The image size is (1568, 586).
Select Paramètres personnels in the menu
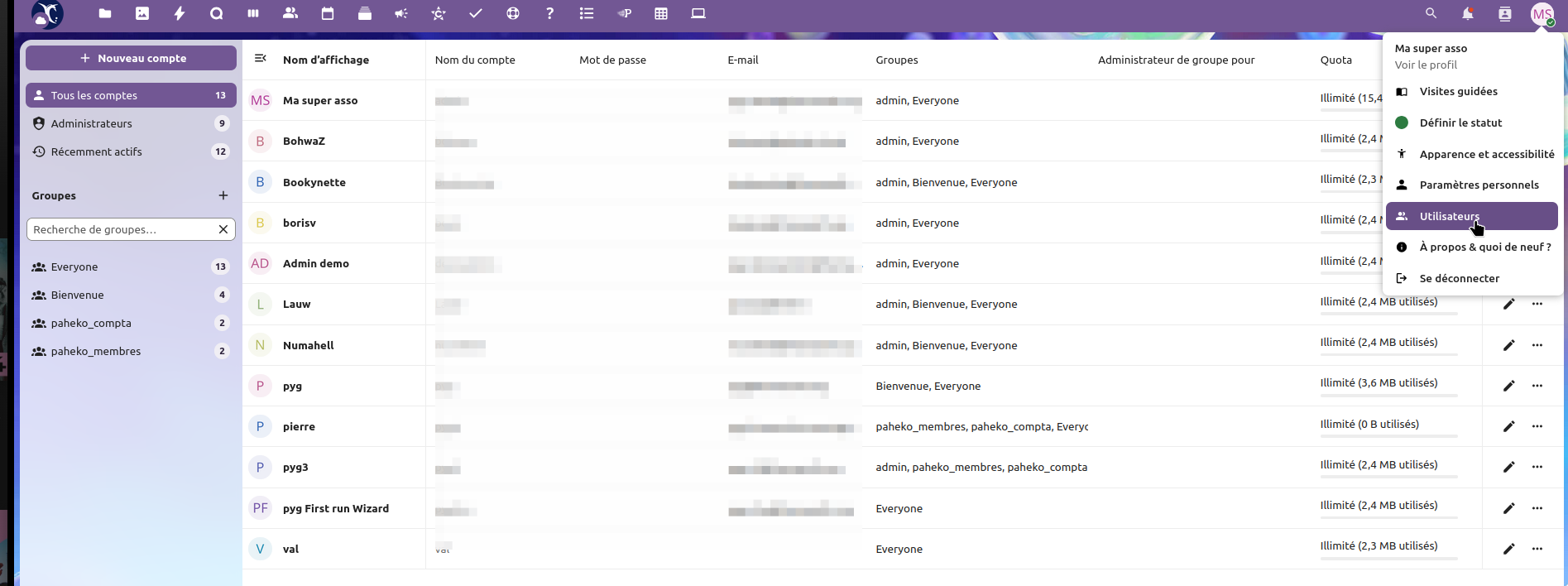(1479, 185)
